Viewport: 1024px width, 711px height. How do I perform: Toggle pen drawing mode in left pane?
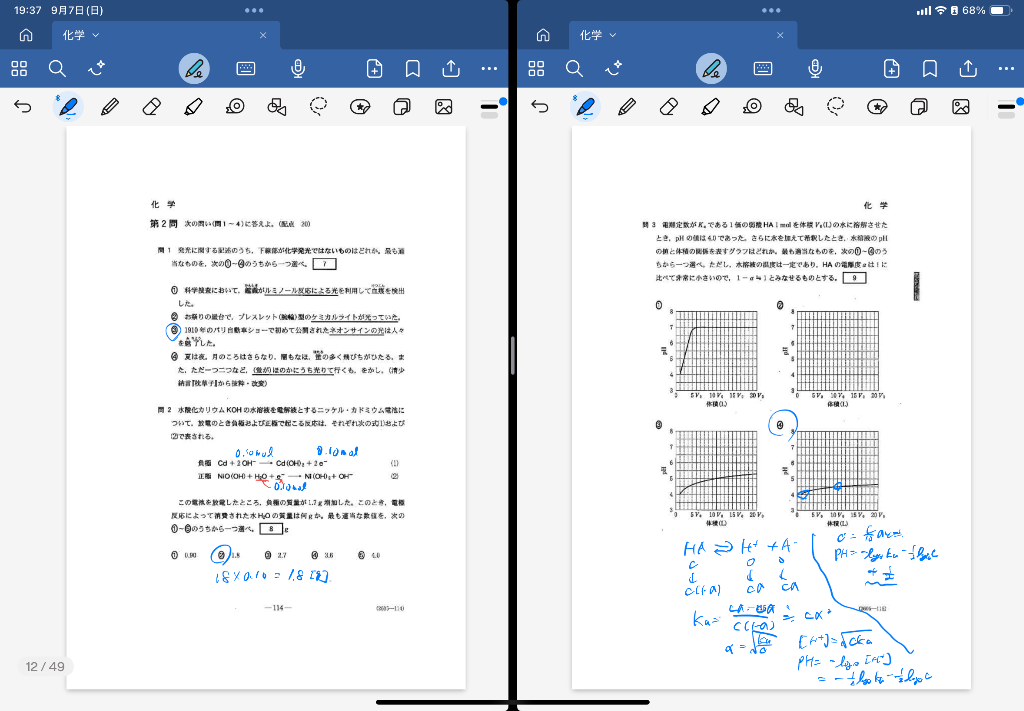(194, 68)
